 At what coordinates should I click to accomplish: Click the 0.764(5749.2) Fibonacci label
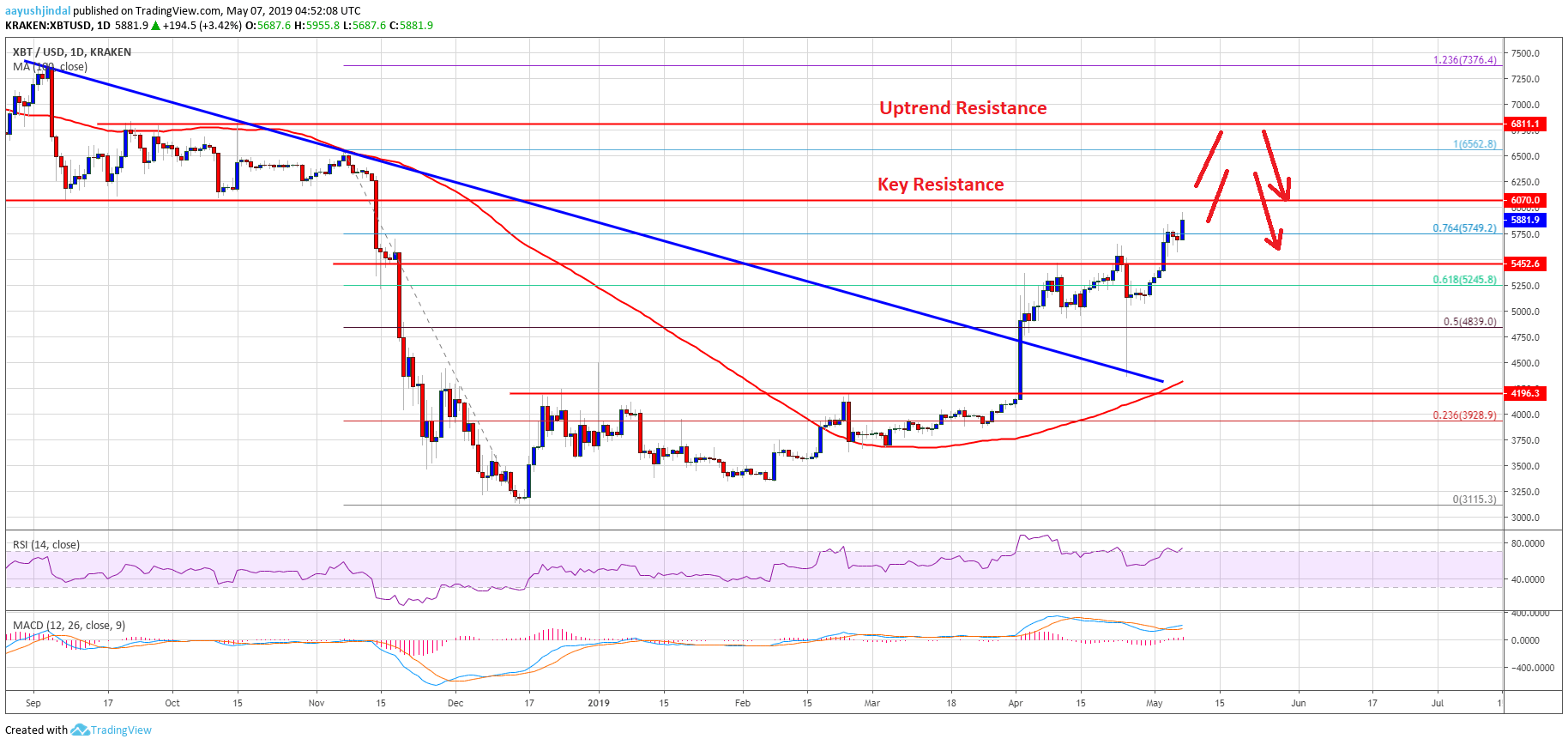[x=1465, y=228]
